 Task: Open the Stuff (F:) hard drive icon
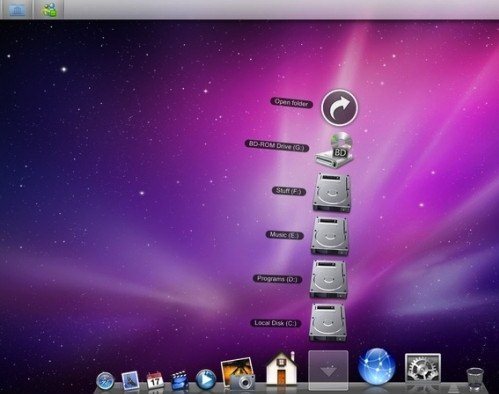tap(332, 192)
